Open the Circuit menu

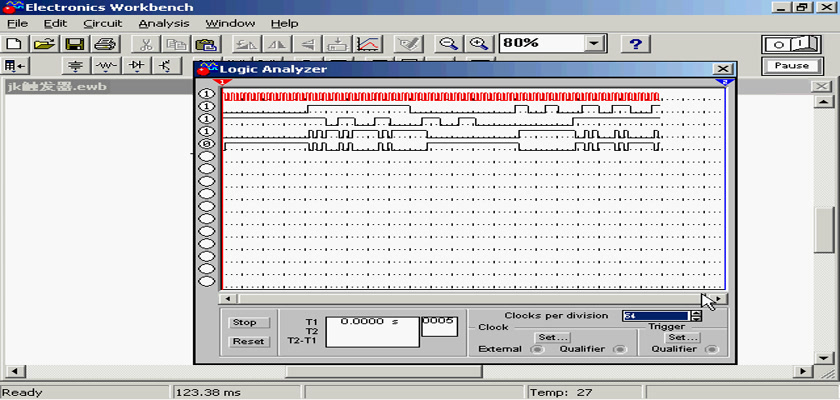[103, 24]
